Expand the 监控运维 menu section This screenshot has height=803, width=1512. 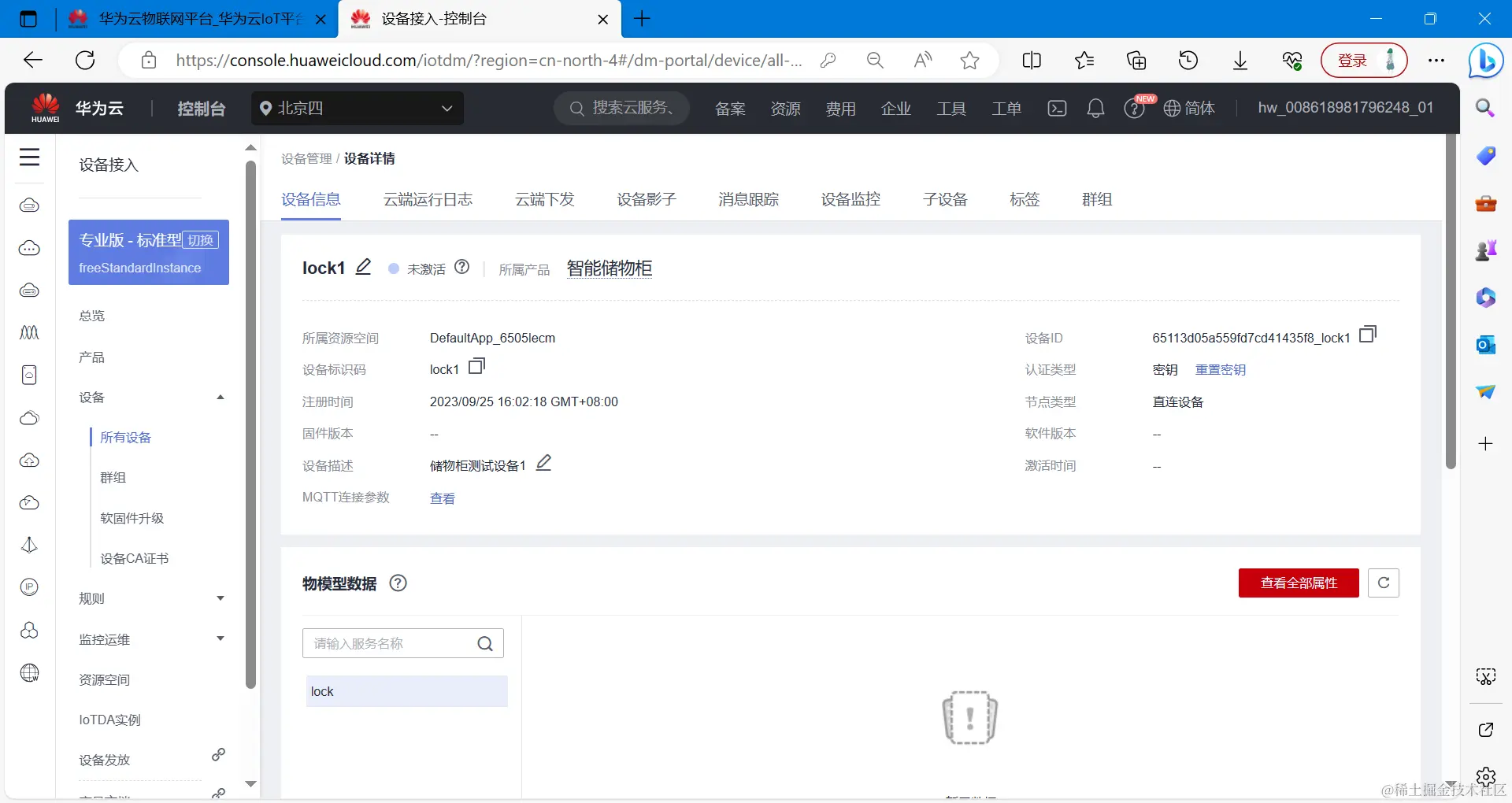tap(220, 638)
